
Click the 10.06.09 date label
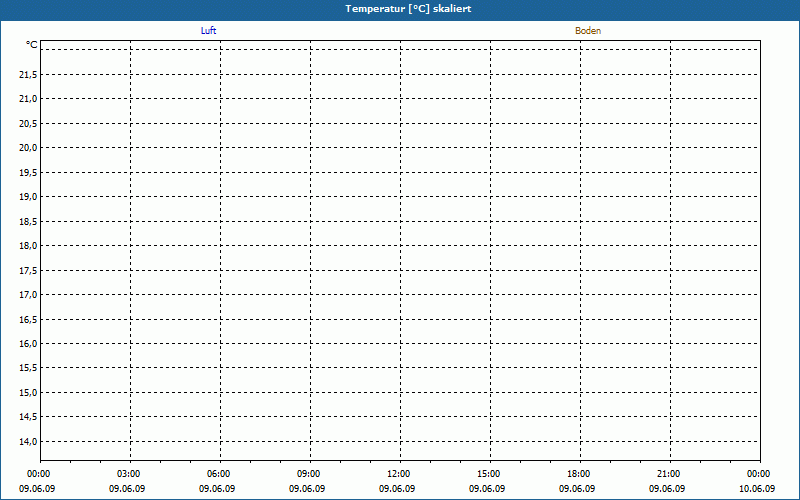(x=757, y=489)
